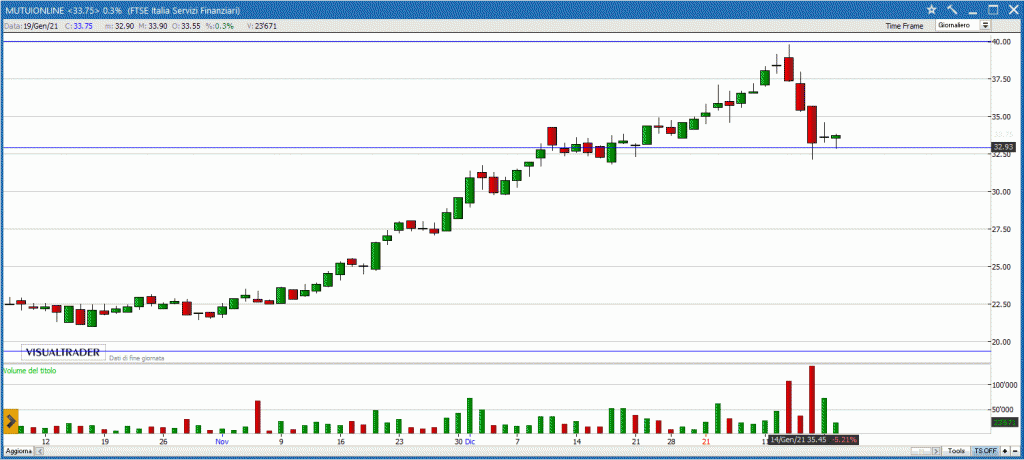
Task: Click the 27.50 price axis label
Action: (x=1002, y=229)
